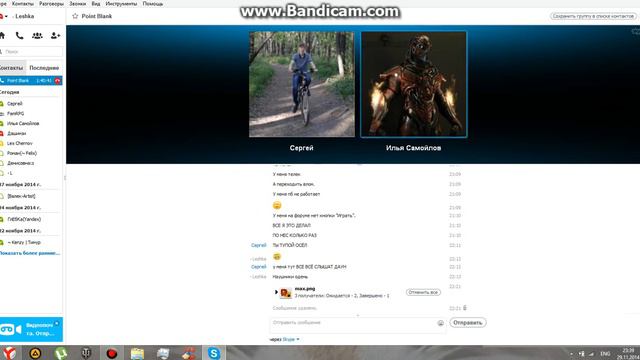Image resolution: width=640 pixels, height=360 pixels.
Task: Open the AIMP player taskbar icon
Action: pyautogui.click(x=35, y=353)
